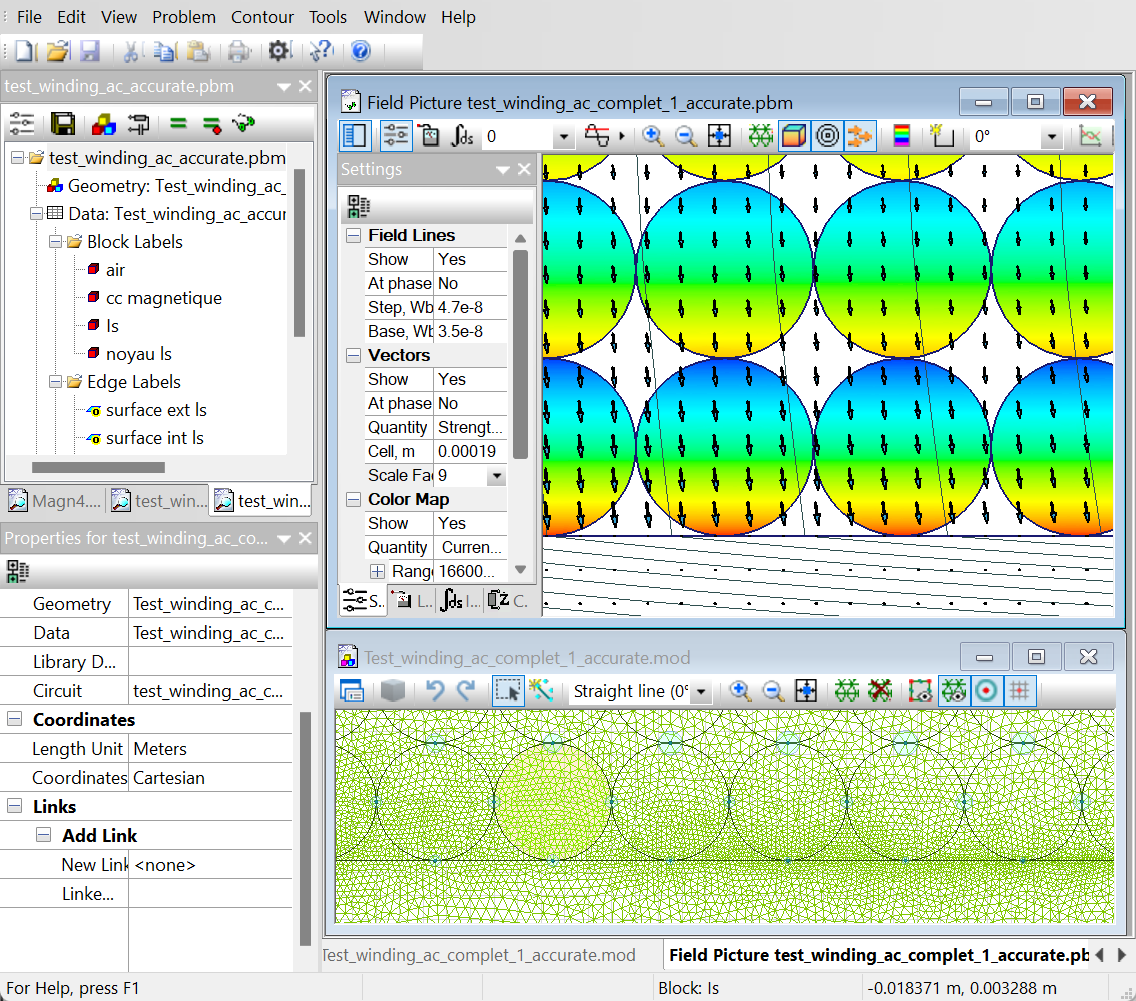Collapse the Field Lines settings group

[353, 236]
